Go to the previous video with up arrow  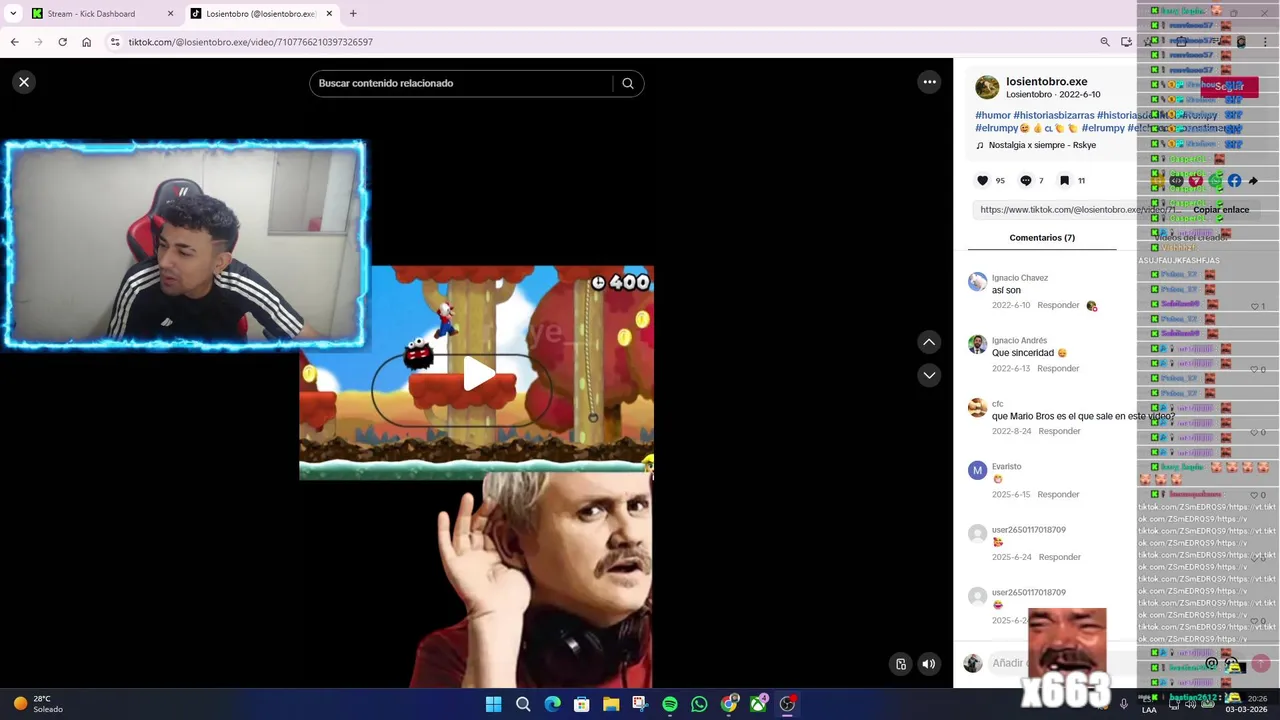point(929,342)
